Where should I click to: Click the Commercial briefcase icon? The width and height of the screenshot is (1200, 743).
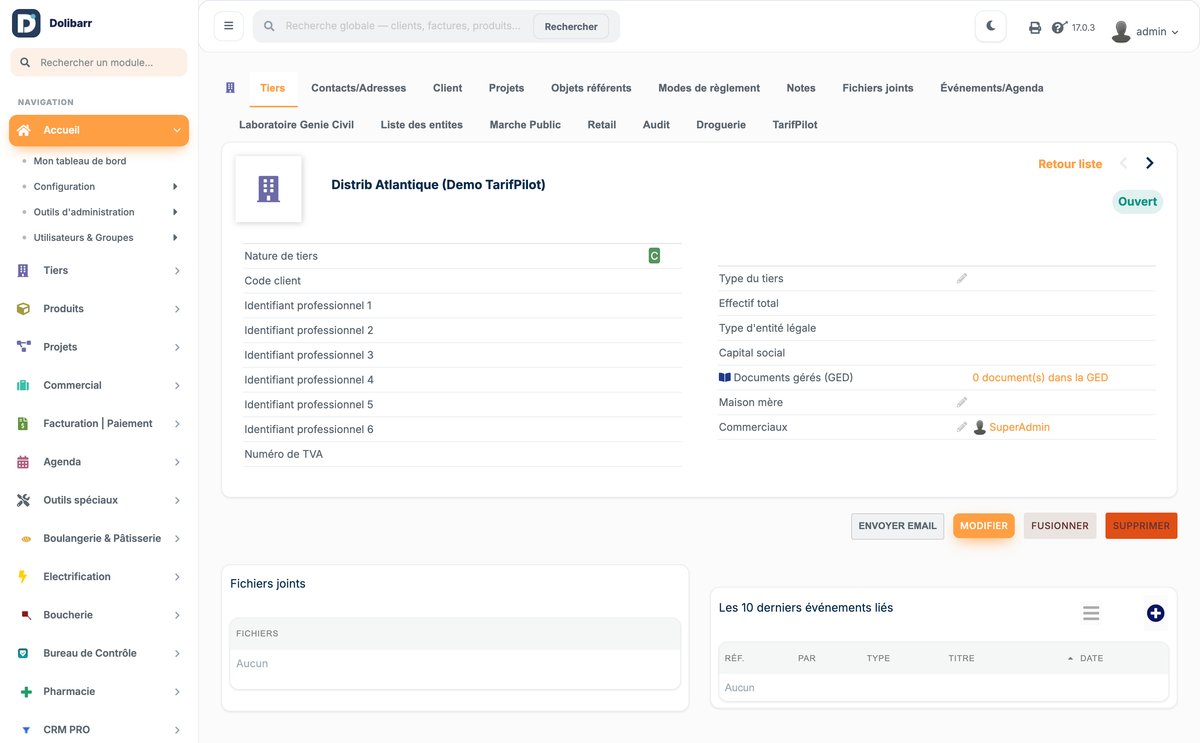pyautogui.click(x=24, y=385)
